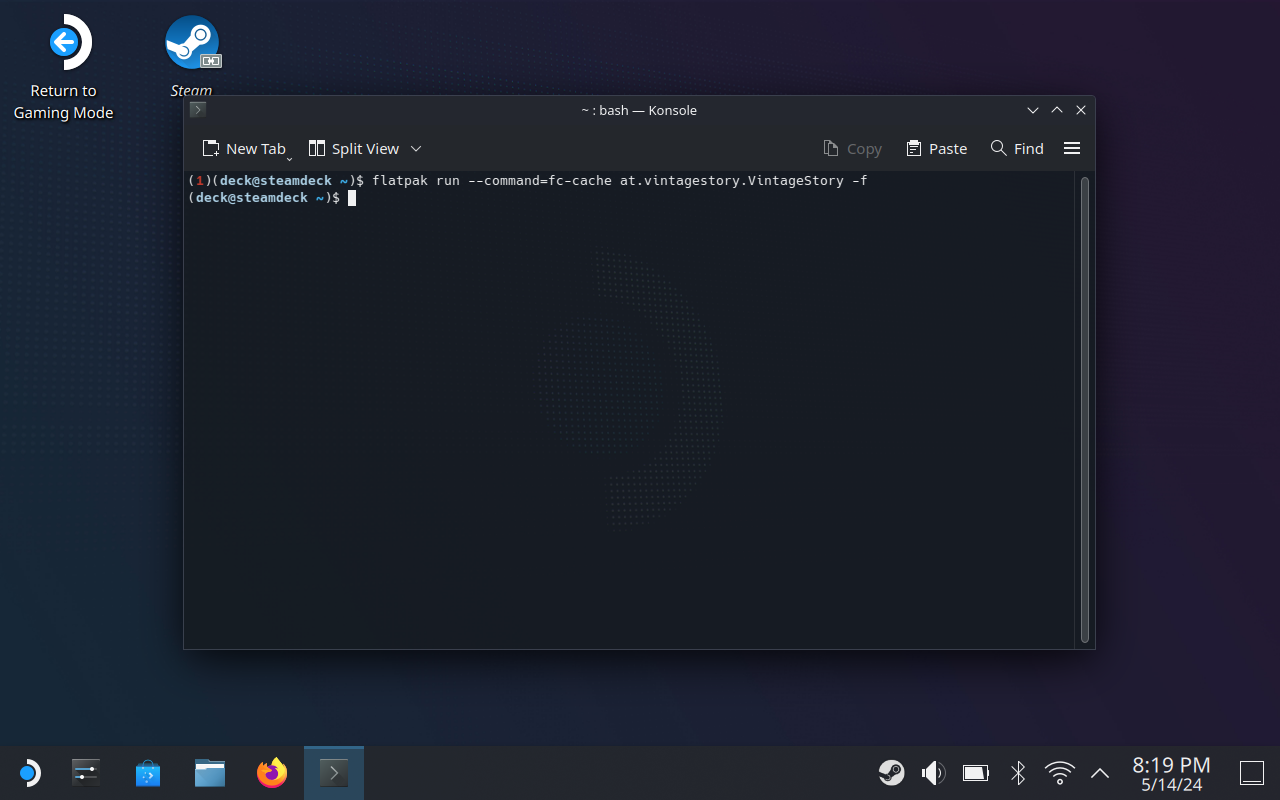Expand the Split View dropdown chevron

pyautogui.click(x=416, y=148)
